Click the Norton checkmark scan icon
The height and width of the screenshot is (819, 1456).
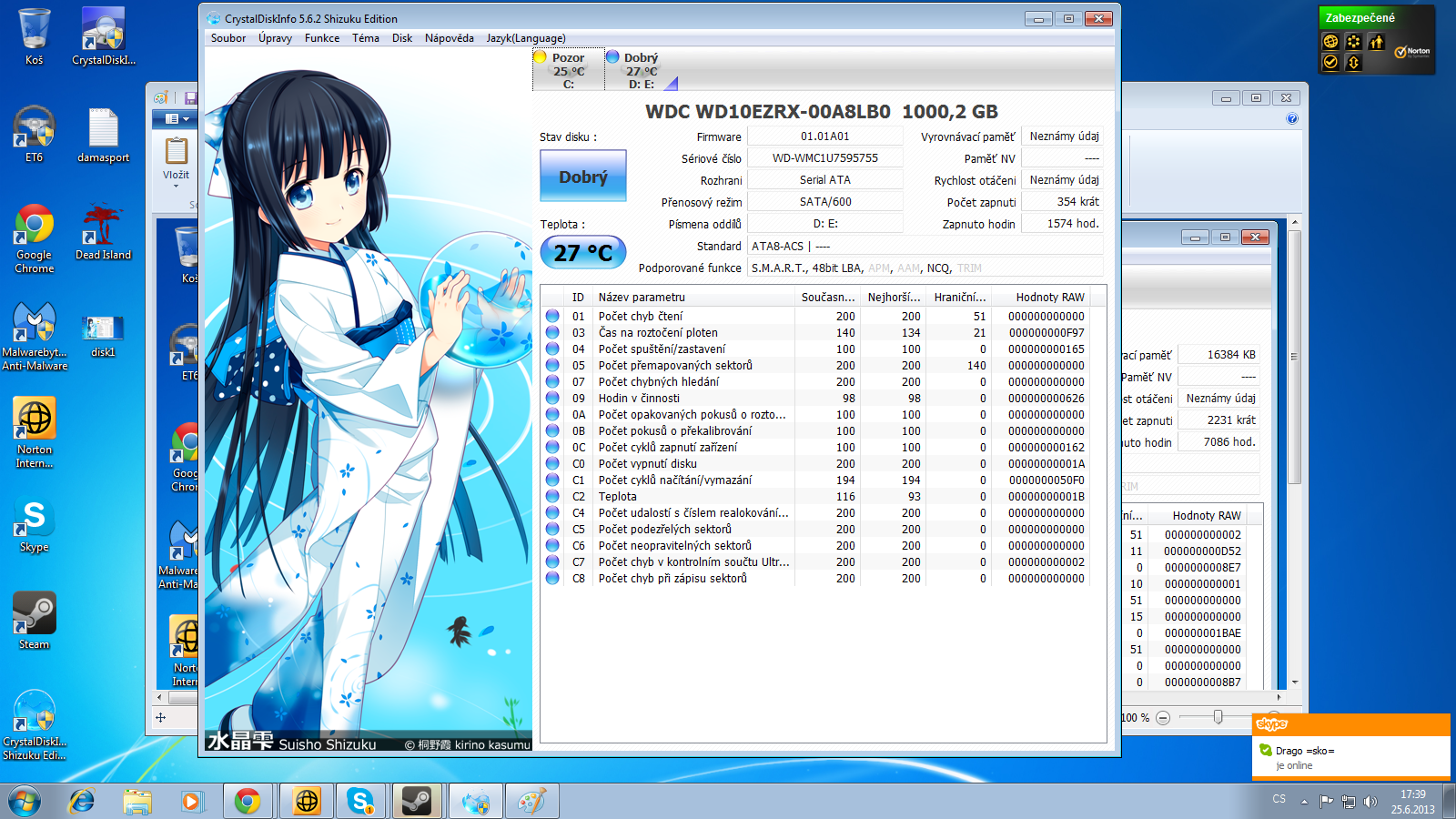point(1330,62)
